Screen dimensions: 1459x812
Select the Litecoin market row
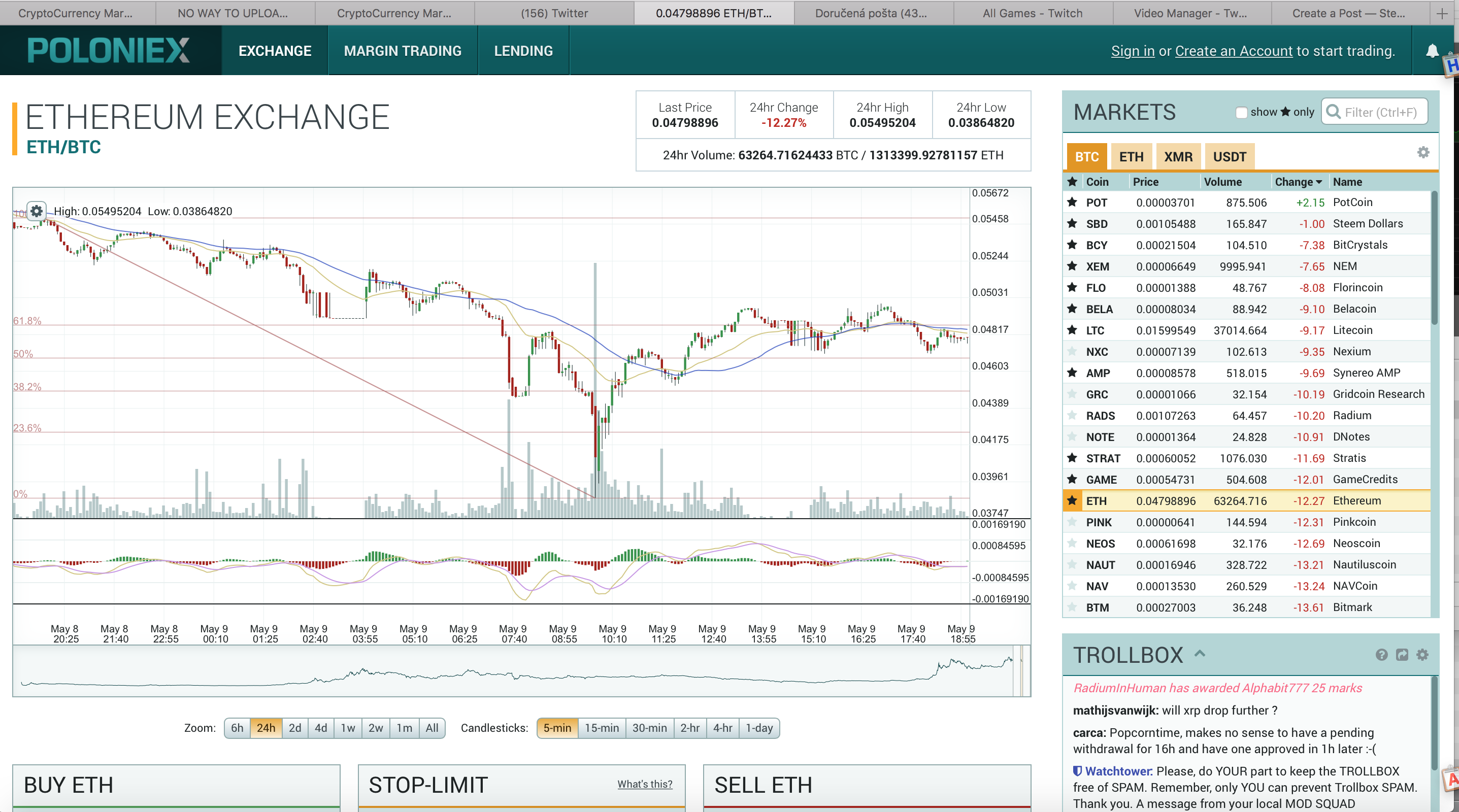click(1247, 330)
